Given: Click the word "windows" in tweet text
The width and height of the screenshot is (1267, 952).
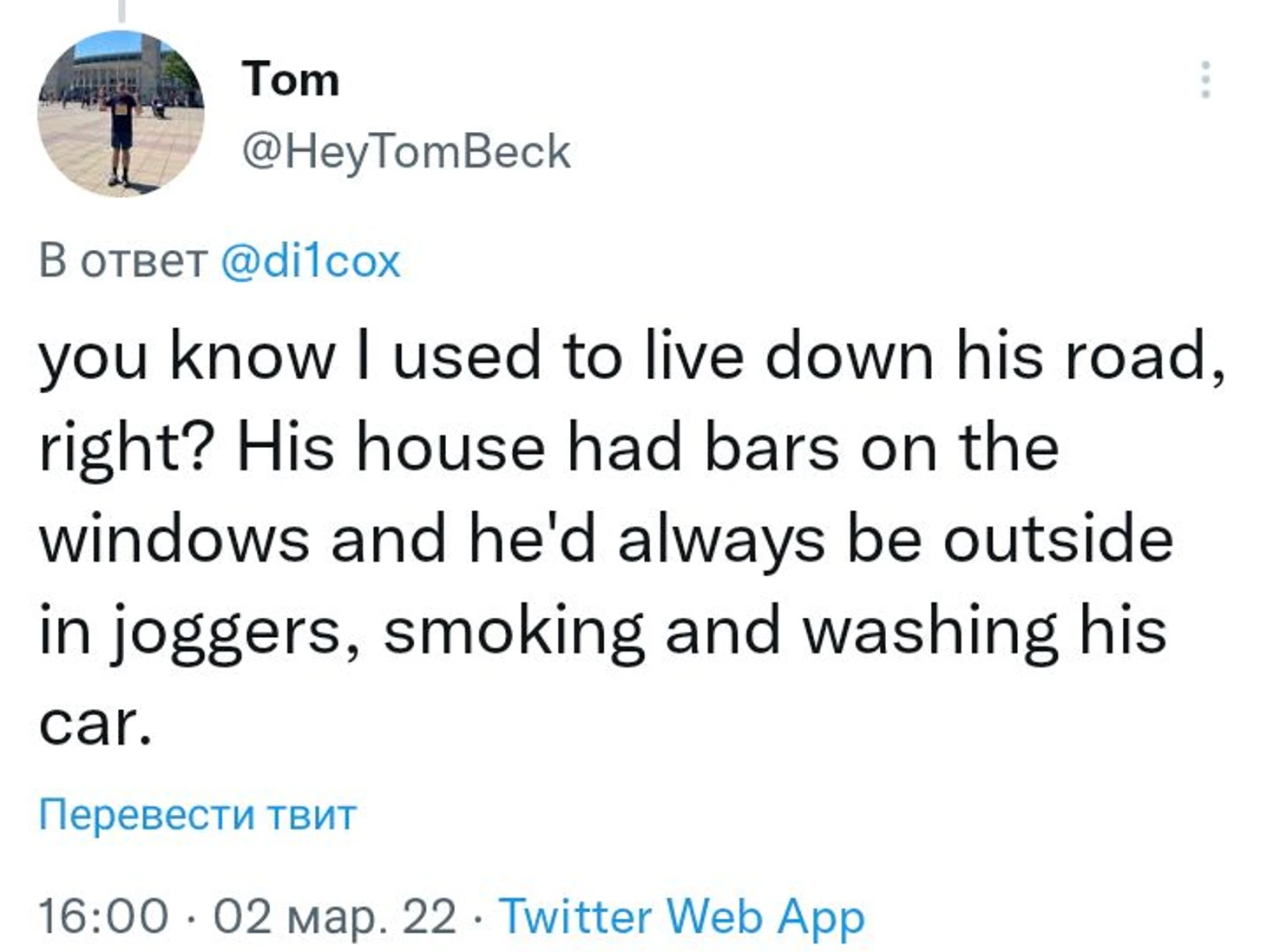Looking at the screenshot, I should [x=174, y=540].
